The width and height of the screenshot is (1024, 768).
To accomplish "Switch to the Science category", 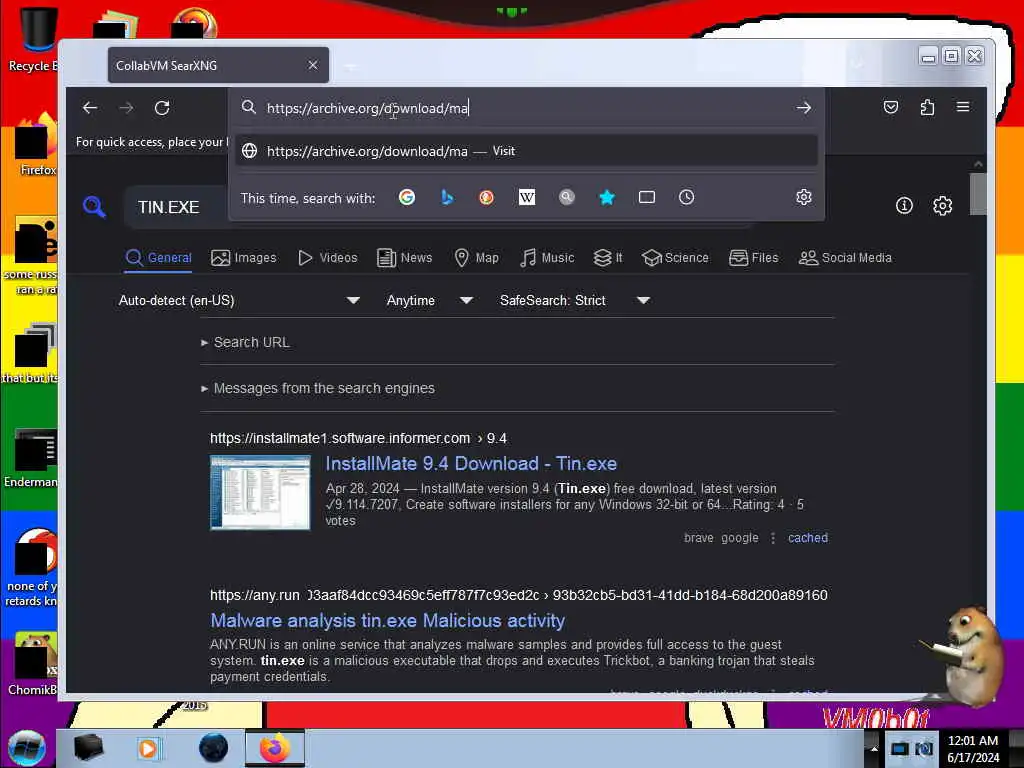I will click(x=675, y=258).
